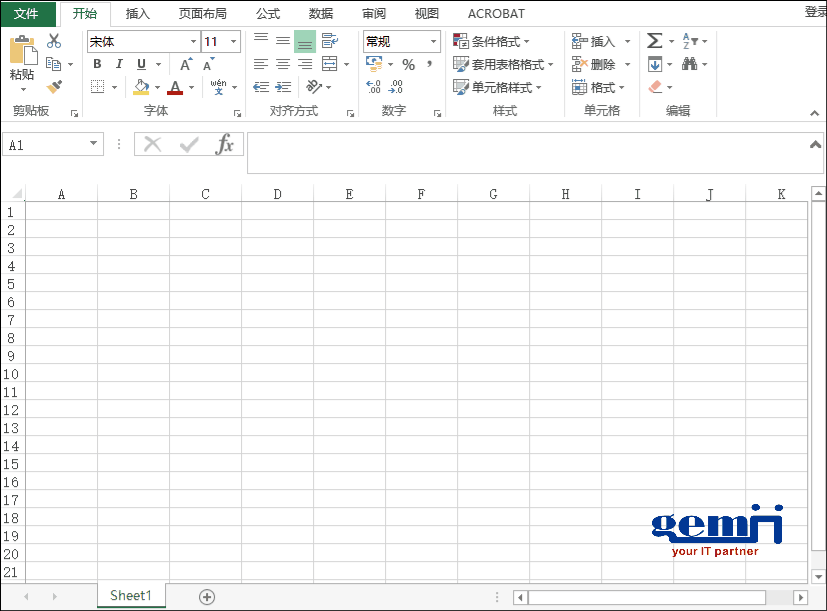Open the 公式 ribbon tab
Image resolution: width=827 pixels, height=611 pixels.
[267, 14]
